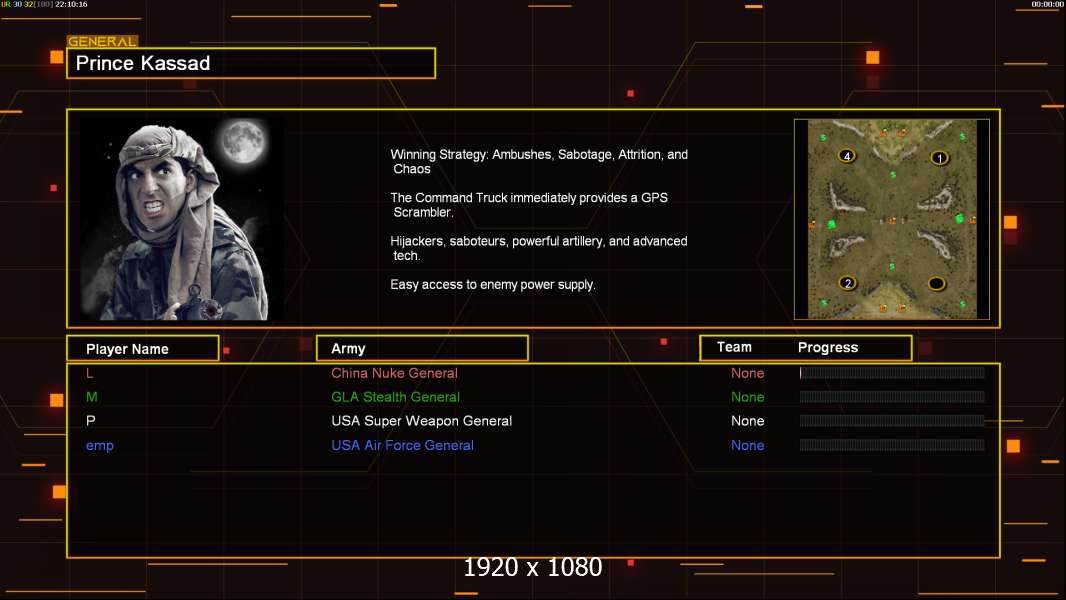The image size is (1066, 600).
Task: Click the loading progress bar for player emp
Action: pos(892,445)
